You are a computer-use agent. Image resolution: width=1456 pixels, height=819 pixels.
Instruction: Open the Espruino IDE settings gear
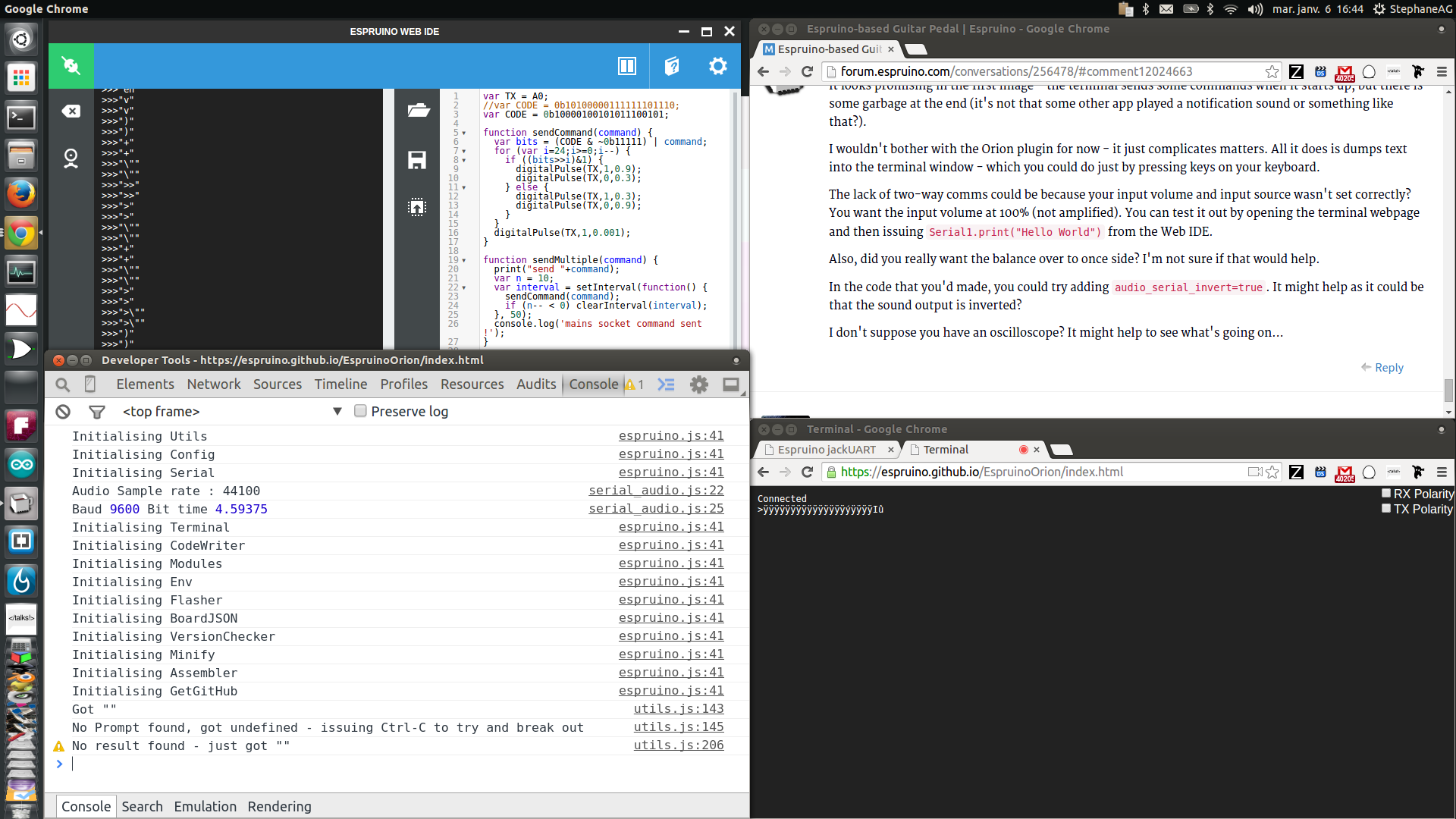[x=717, y=66]
